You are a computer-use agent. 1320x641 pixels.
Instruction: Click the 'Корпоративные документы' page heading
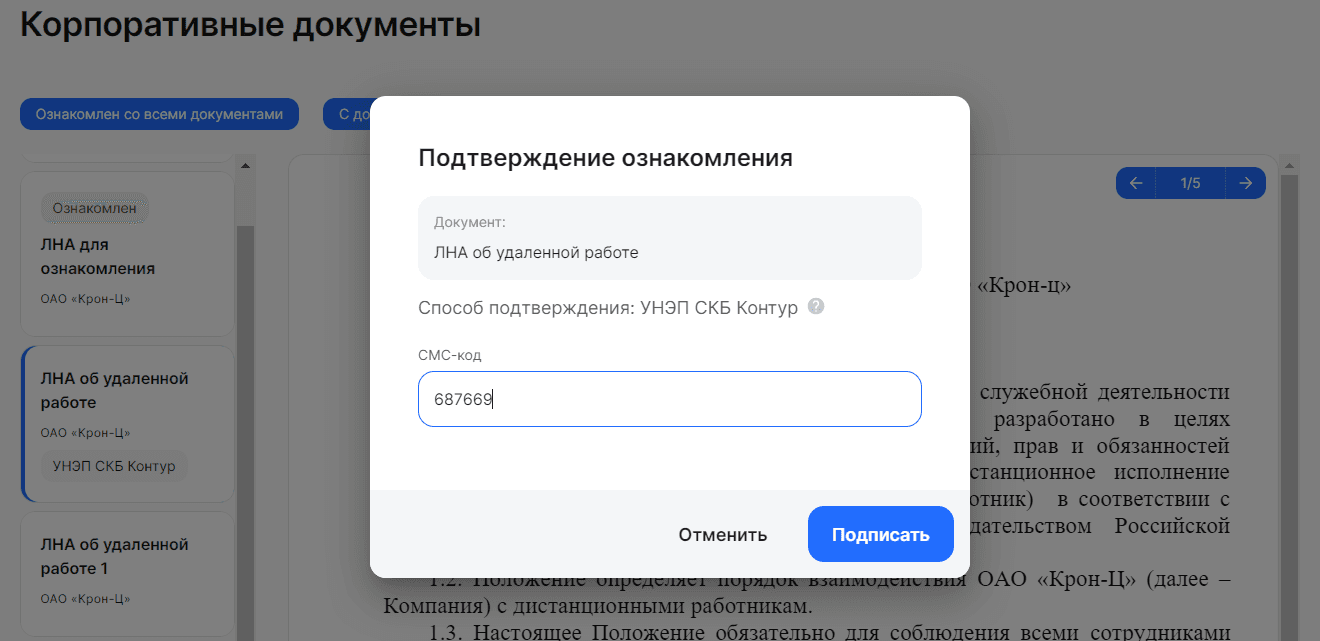pos(250,25)
